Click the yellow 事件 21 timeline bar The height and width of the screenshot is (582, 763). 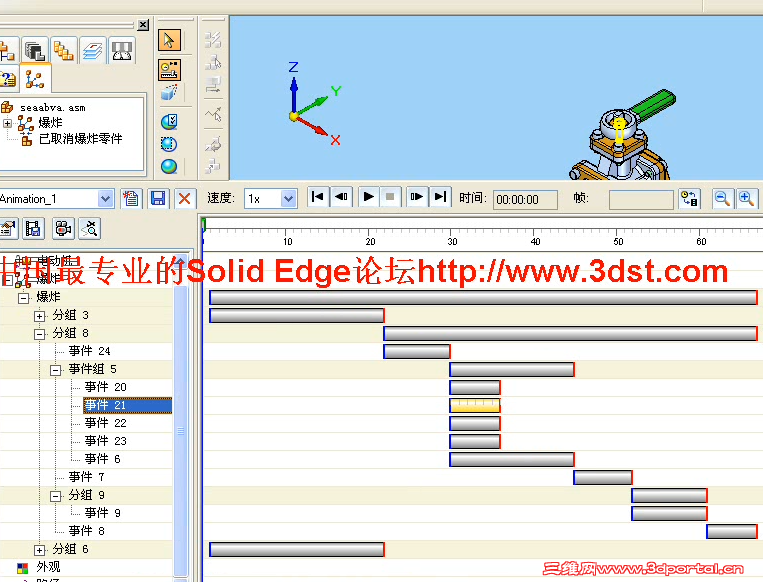[x=475, y=405]
